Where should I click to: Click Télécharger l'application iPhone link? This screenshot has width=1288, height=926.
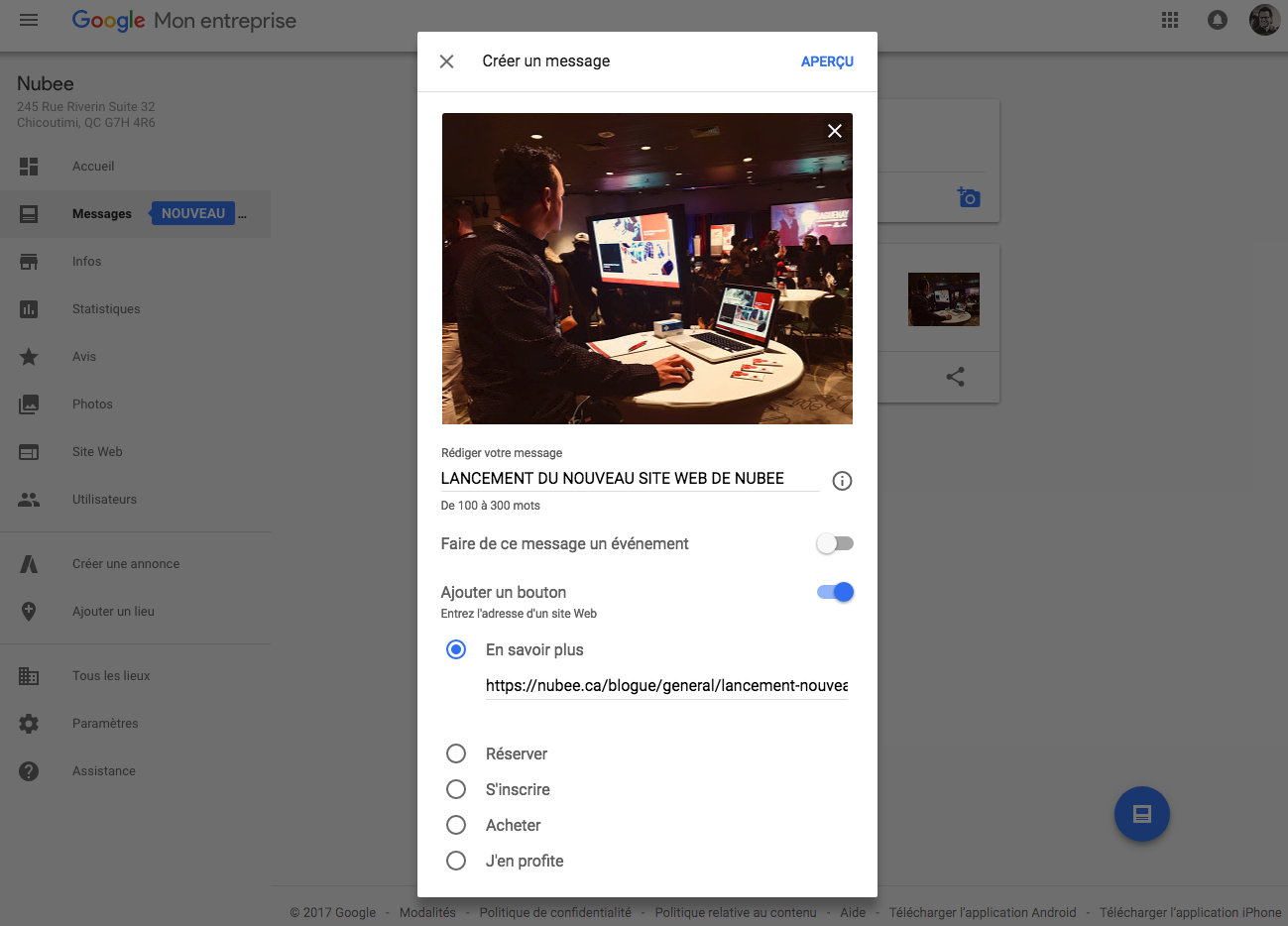pyautogui.click(x=1190, y=913)
